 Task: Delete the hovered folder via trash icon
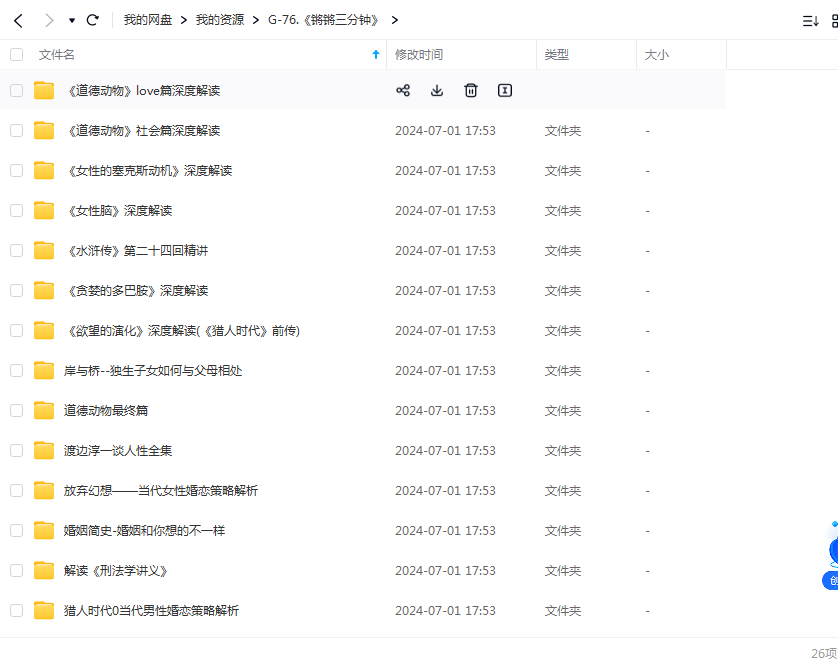[470, 90]
